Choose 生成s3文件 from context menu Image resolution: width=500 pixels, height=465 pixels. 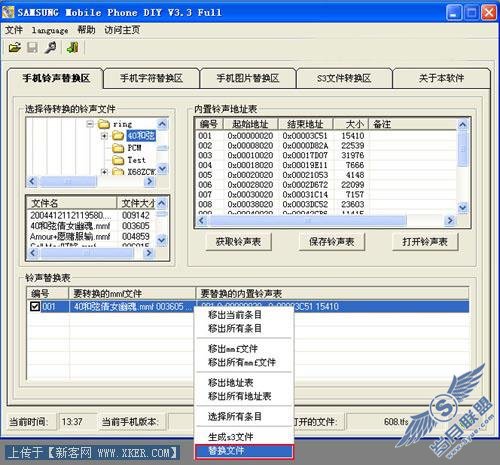pos(244,437)
